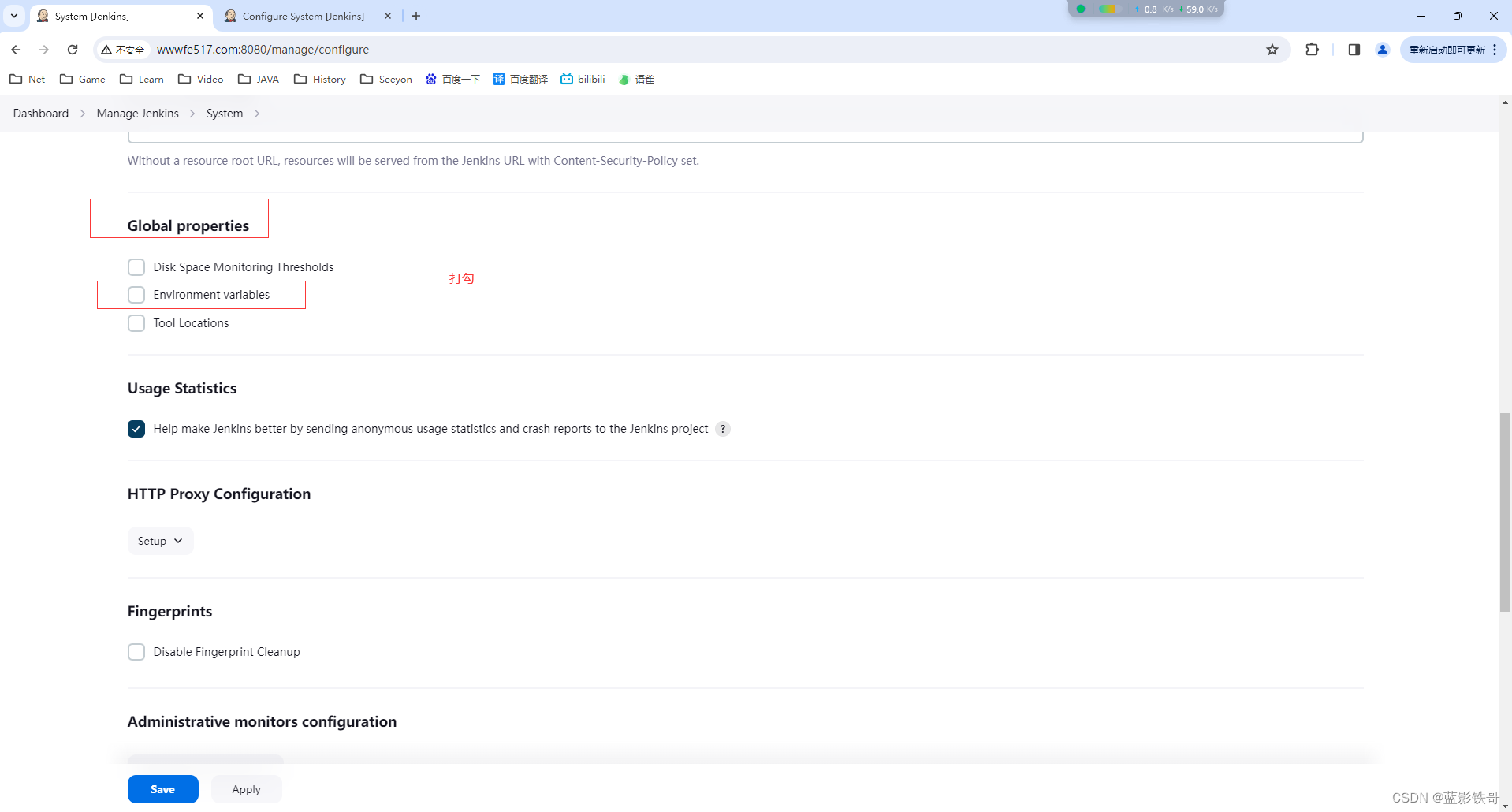Enable Disk Space Monitoring Thresholds checkbox
The image size is (1512, 812).
coord(136,267)
